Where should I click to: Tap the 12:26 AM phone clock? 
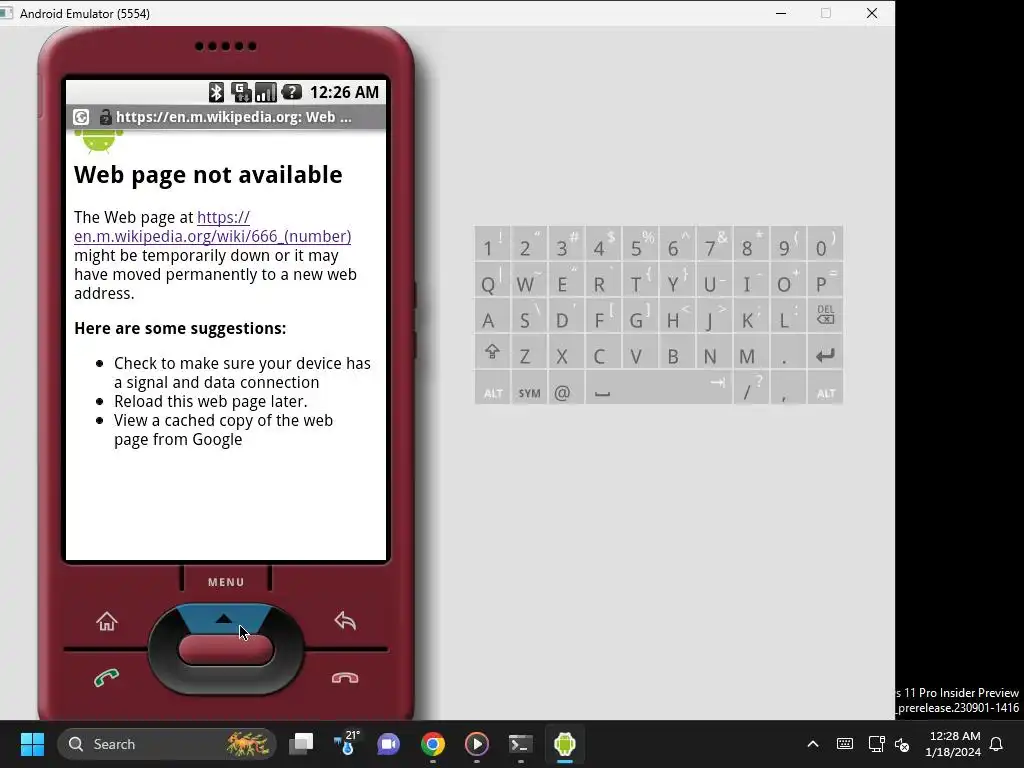(x=344, y=92)
